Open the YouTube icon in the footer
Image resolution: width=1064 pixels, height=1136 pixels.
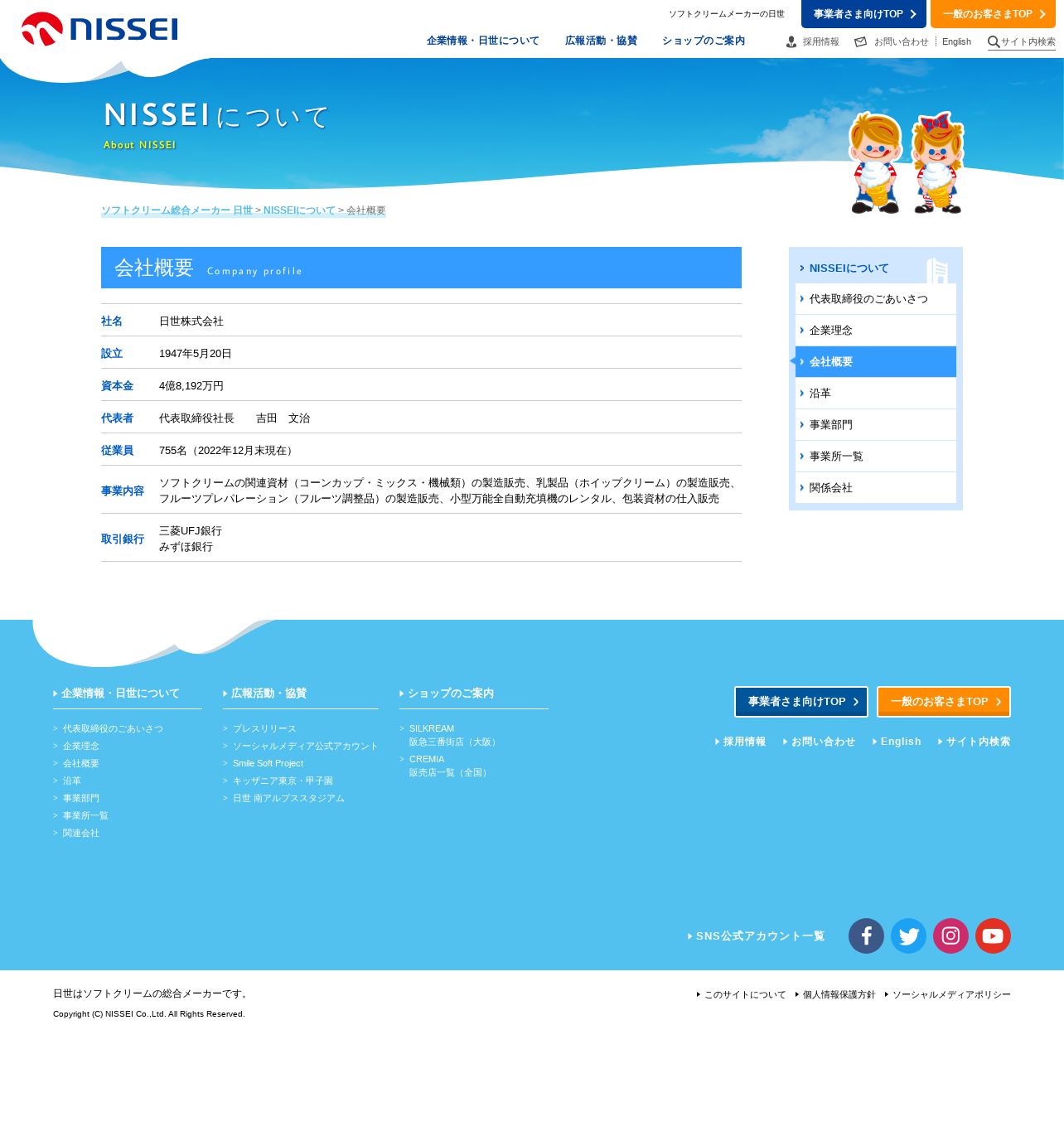[993, 936]
